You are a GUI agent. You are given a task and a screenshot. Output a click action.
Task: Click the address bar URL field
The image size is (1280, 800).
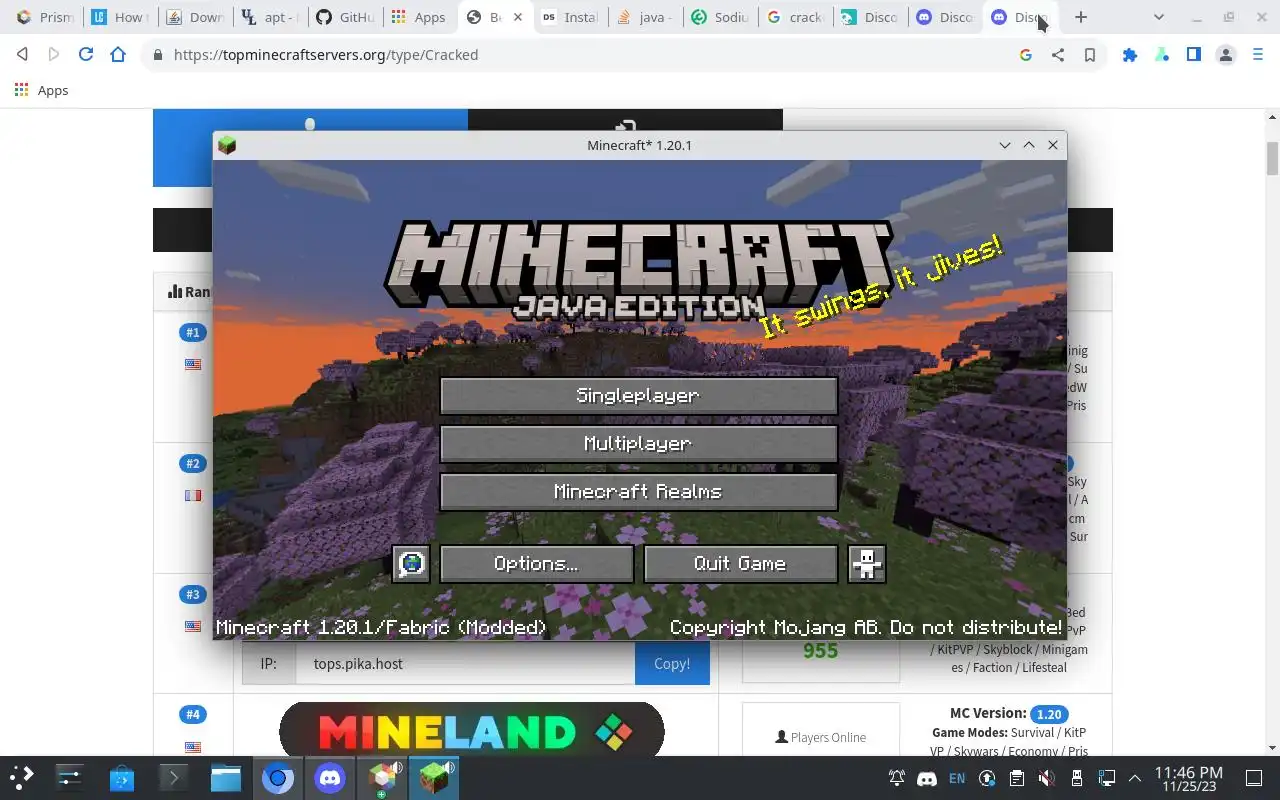tap(580, 55)
